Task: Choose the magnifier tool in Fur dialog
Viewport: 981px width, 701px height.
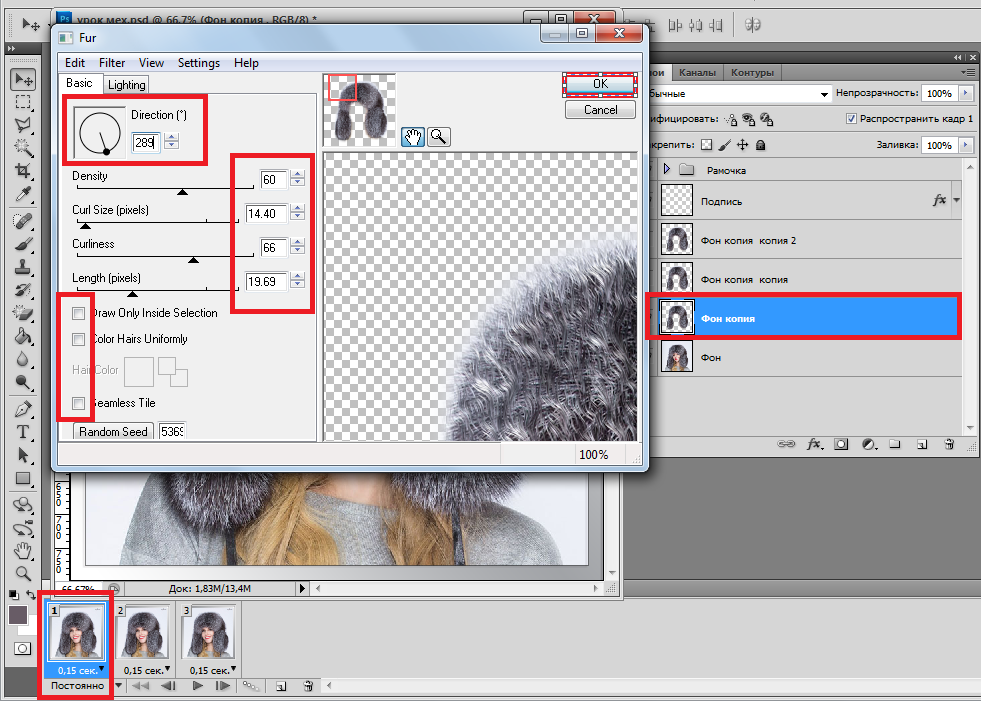Action: tap(439, 136)
